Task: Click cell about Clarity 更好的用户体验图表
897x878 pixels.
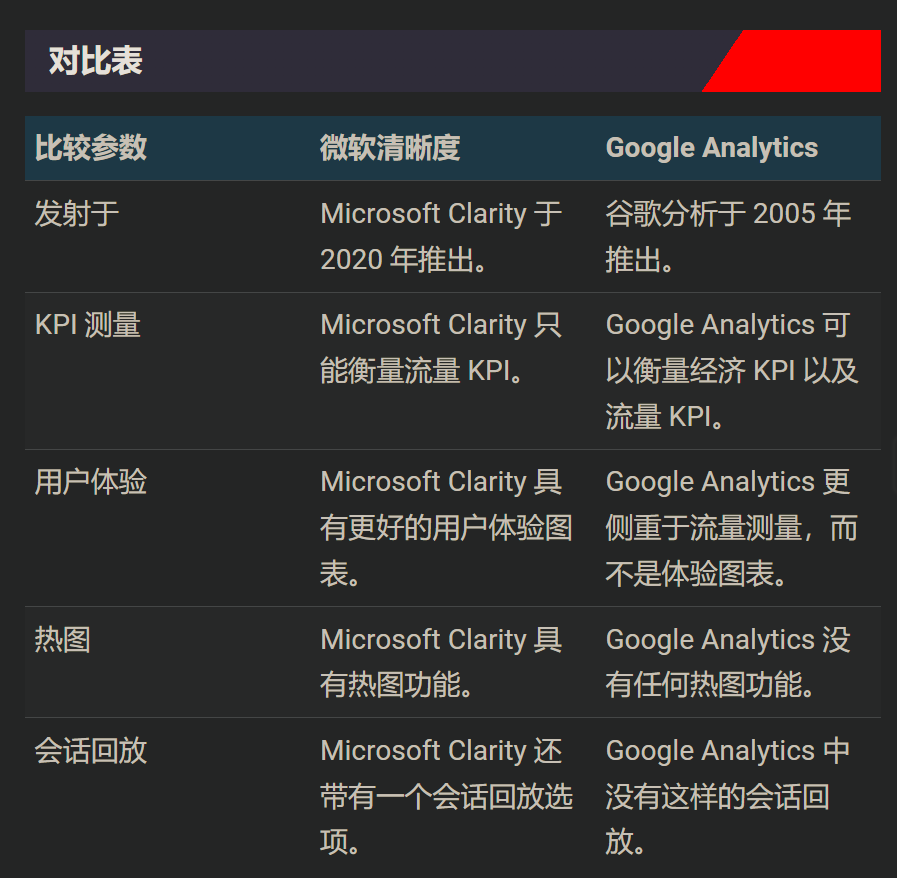Action: 445,527
